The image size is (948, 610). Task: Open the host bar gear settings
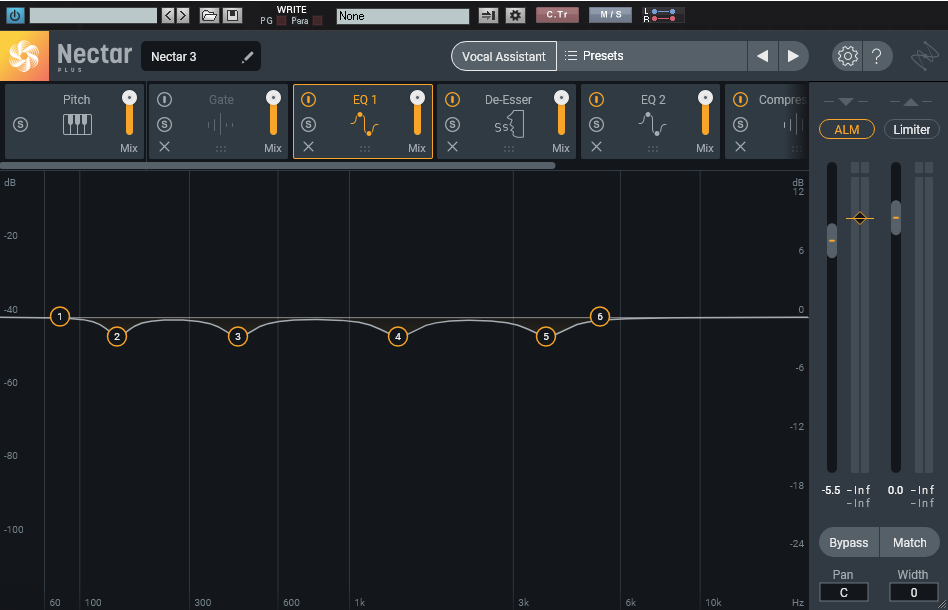[x=515, y=15]
